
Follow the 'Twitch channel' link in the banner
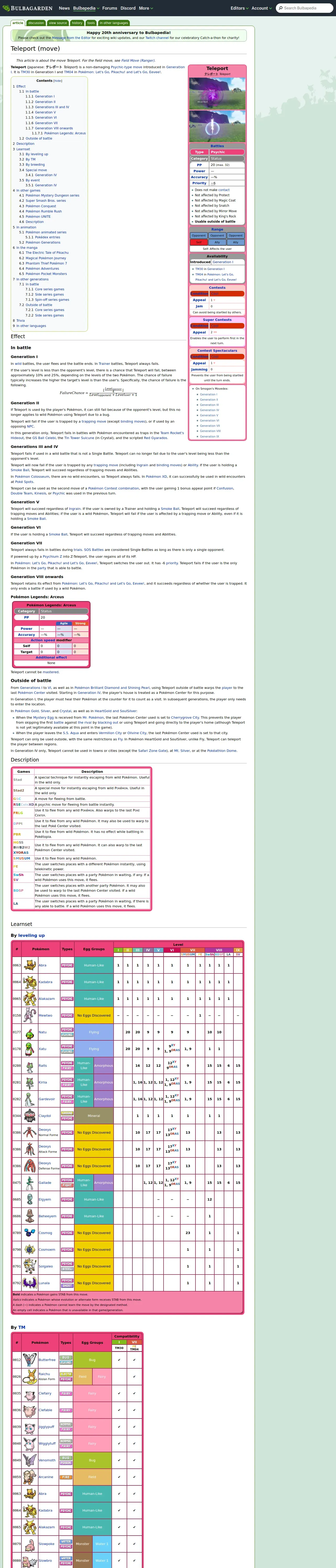tap(157, 38)
